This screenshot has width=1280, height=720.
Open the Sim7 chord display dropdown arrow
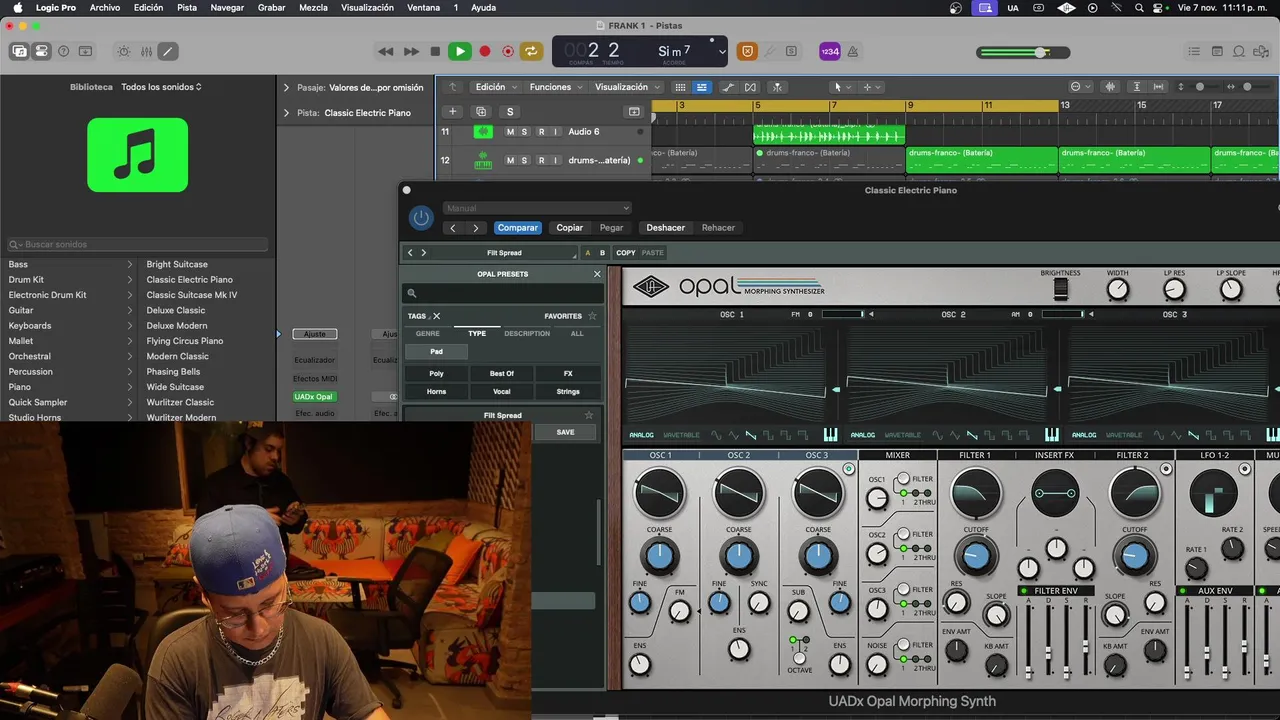coord(722,51)
